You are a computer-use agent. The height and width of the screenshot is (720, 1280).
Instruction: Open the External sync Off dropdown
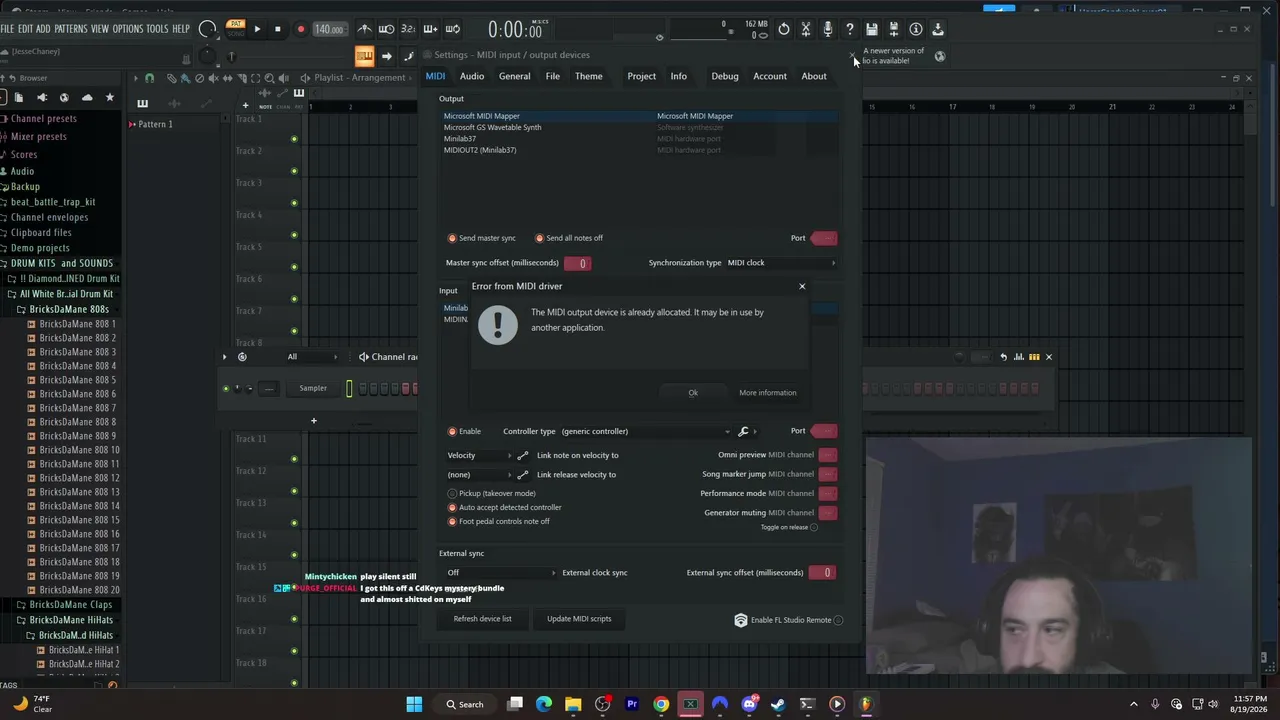(501, 573)
